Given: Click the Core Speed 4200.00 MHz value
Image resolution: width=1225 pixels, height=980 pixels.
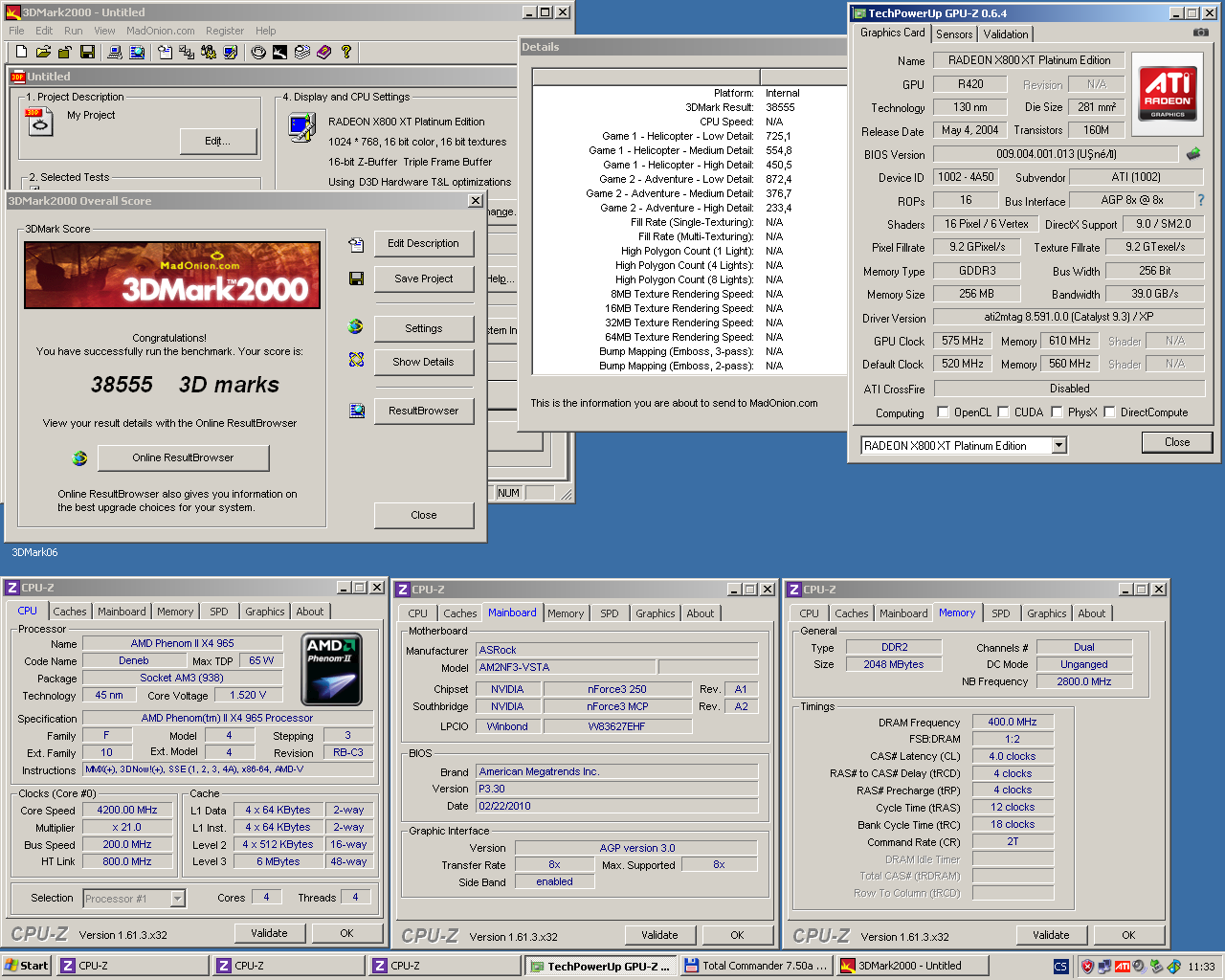Looking at the screenshot, I should click(x=127, y=810).
